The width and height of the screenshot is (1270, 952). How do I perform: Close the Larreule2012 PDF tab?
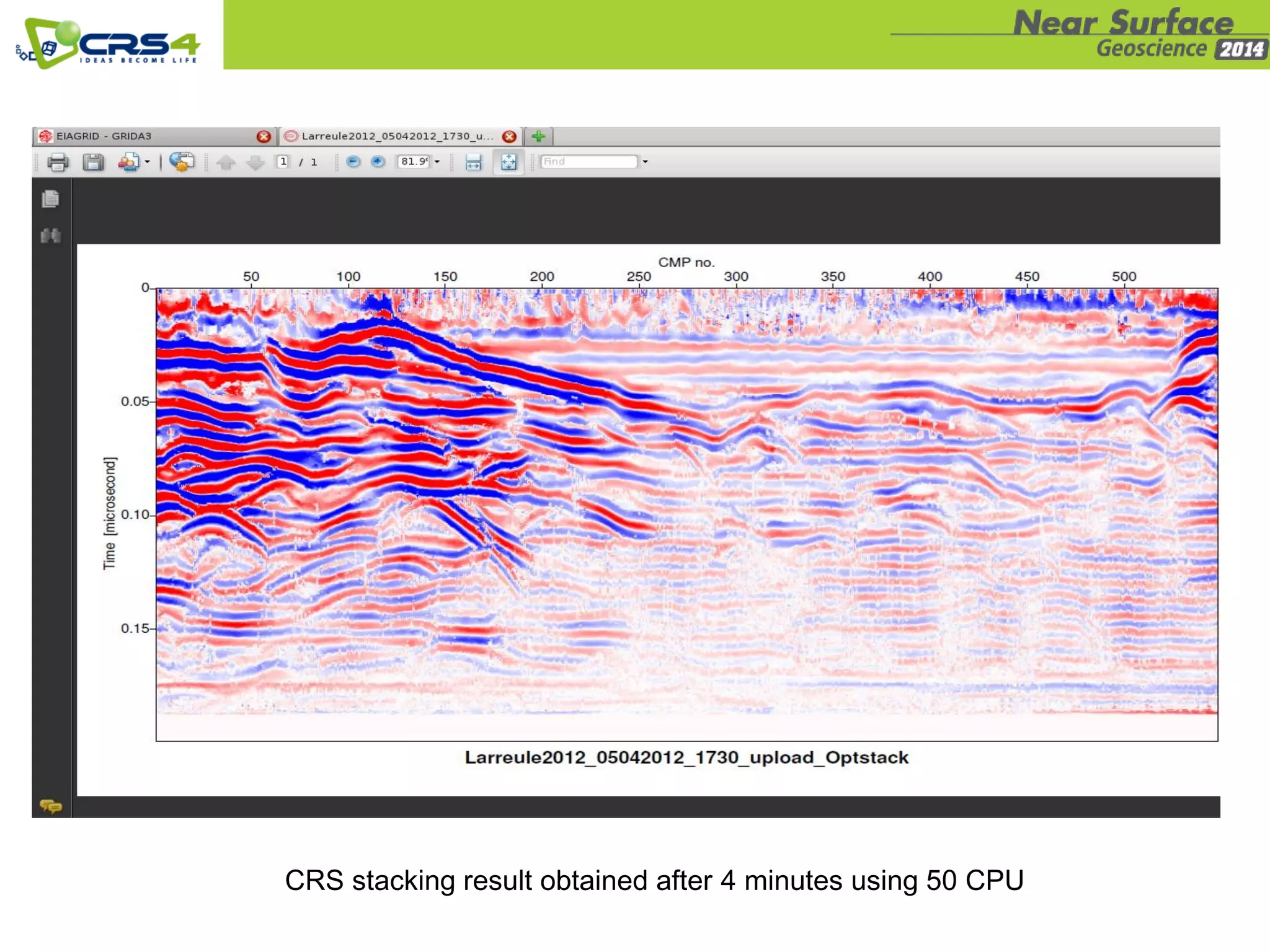(x=509, y=136)
